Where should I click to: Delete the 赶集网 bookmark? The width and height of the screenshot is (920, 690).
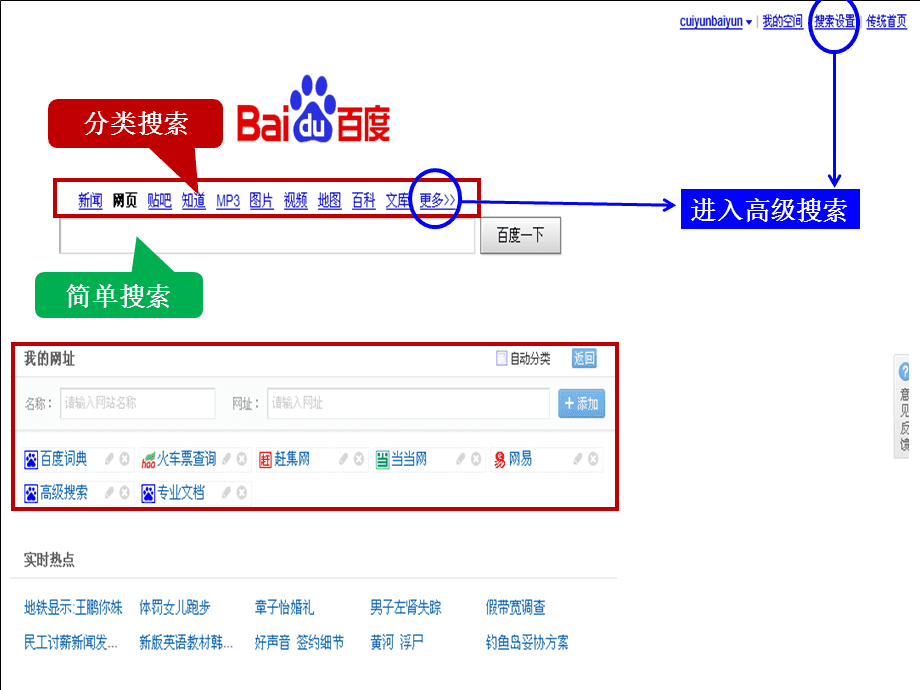coord(359,459)
